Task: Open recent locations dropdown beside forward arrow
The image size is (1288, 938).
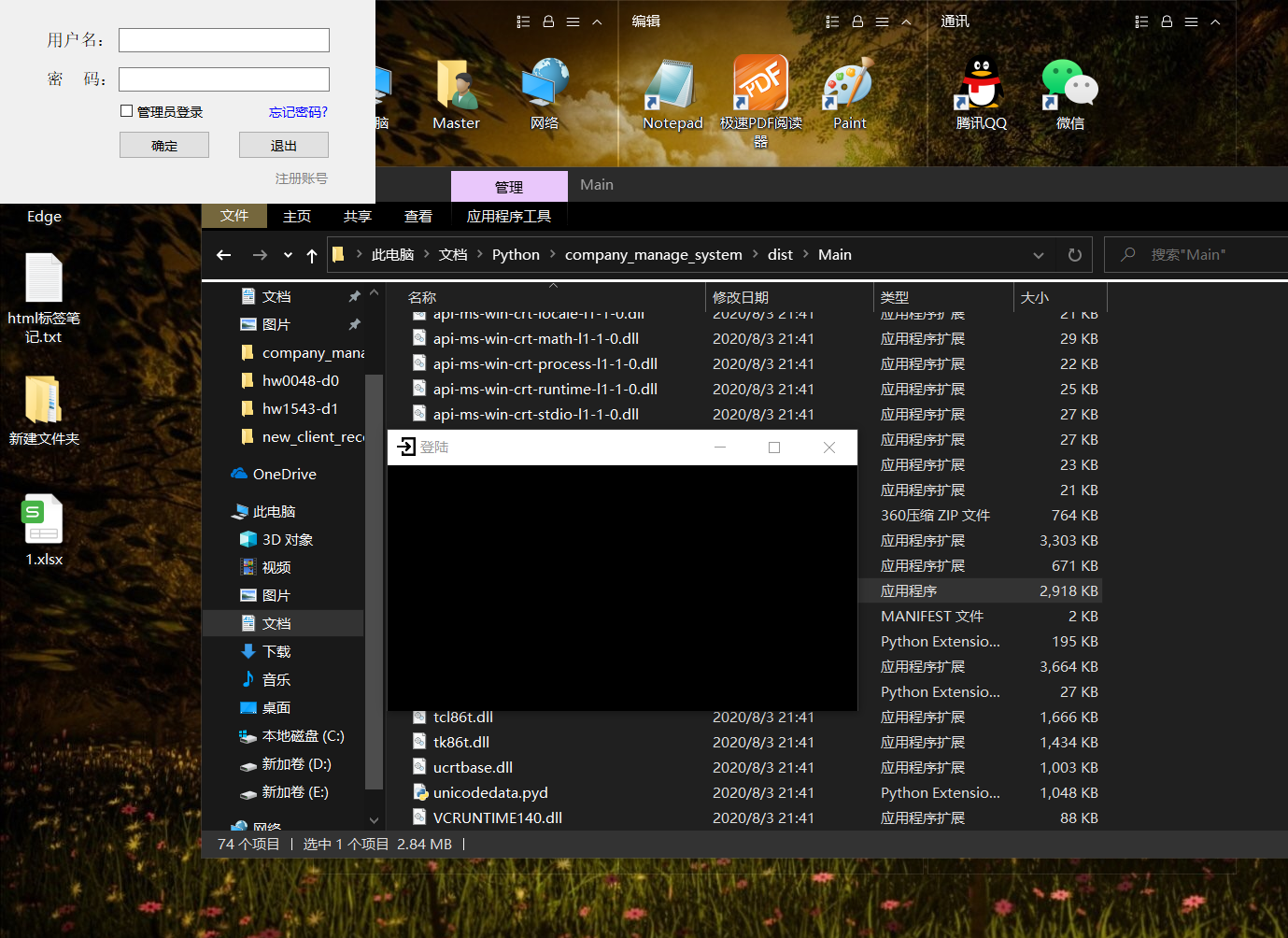Action: point(288,255)
